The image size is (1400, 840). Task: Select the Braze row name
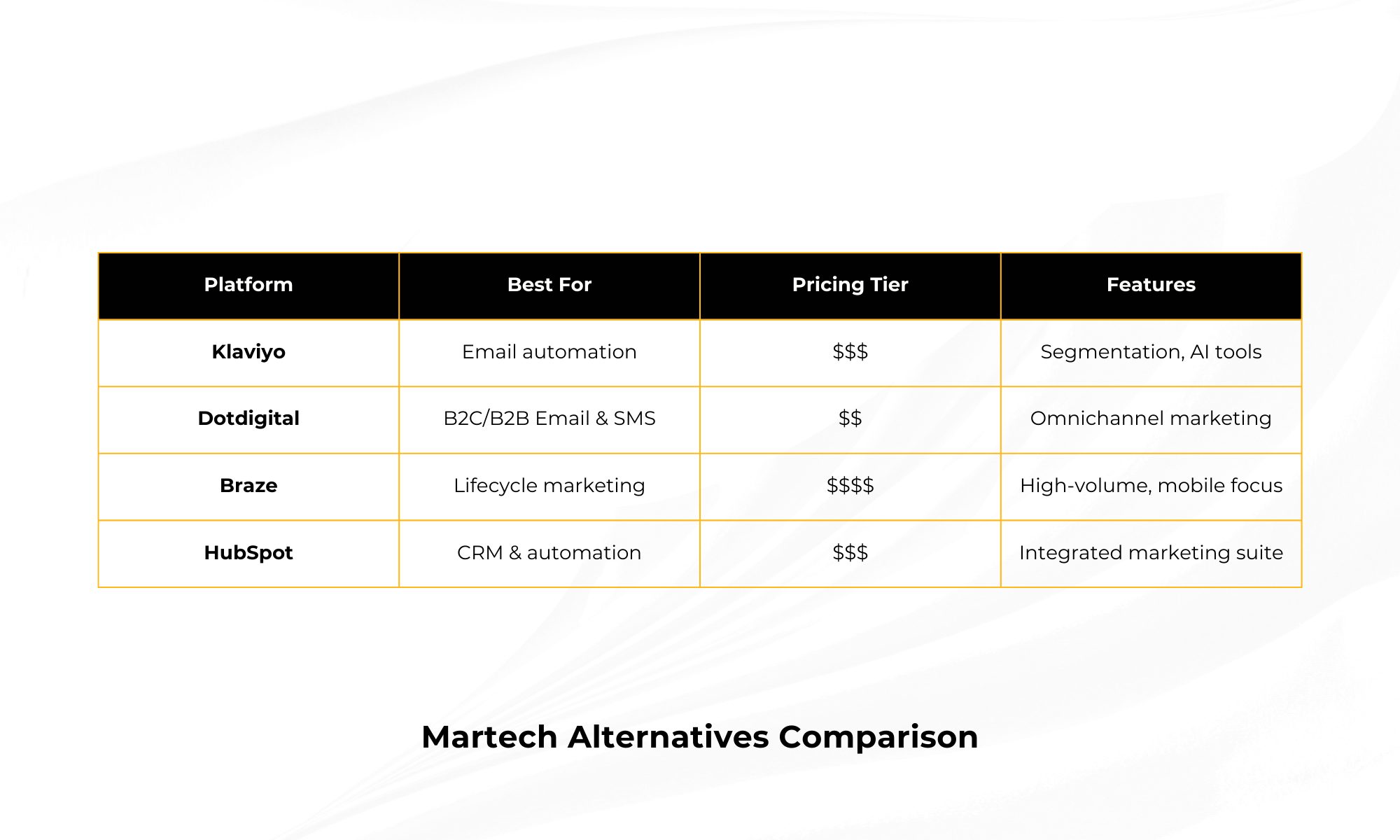(248, 486)
